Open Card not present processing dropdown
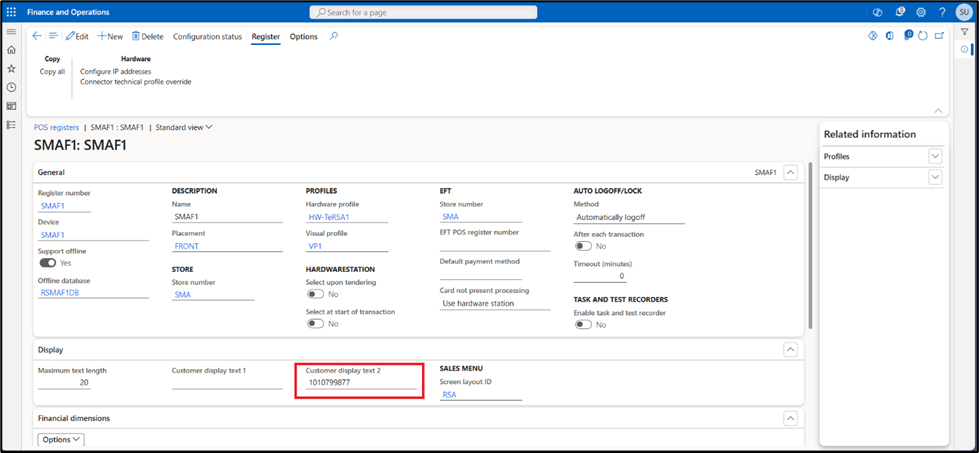979x453 pixels. tap(494, 303)
